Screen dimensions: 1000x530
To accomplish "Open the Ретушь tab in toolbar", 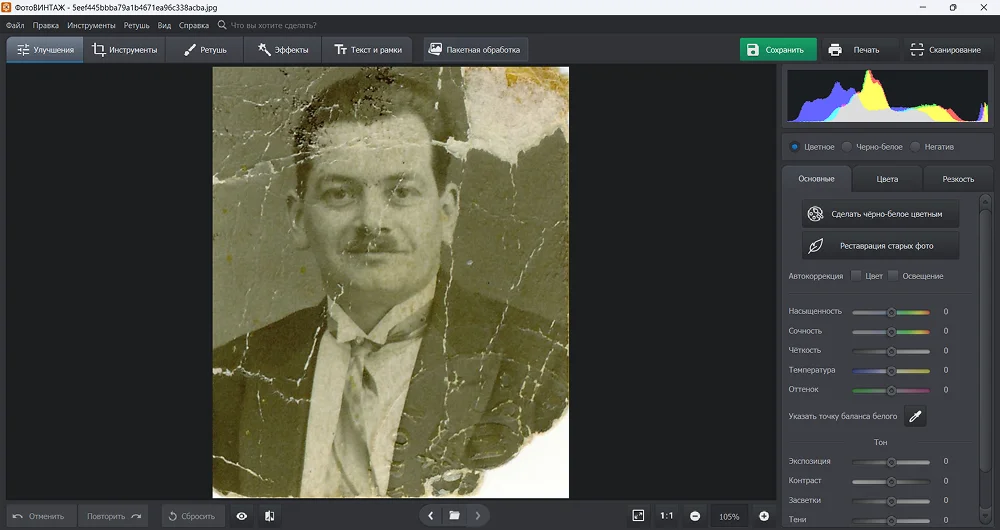I will (x=206, y=50).
